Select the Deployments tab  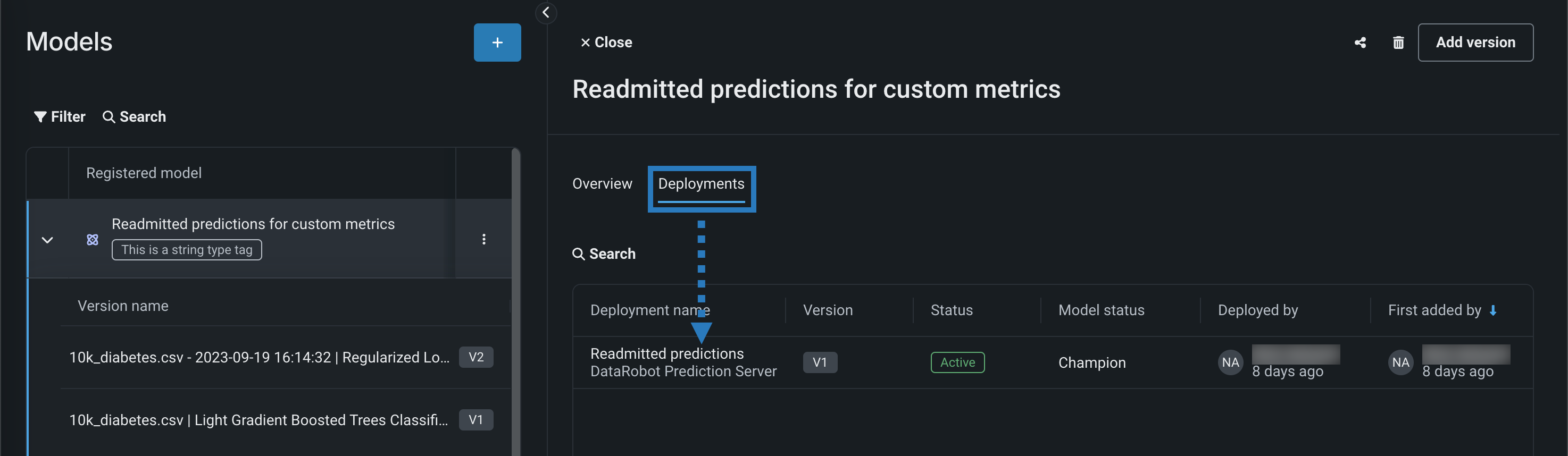coord(700,183)
